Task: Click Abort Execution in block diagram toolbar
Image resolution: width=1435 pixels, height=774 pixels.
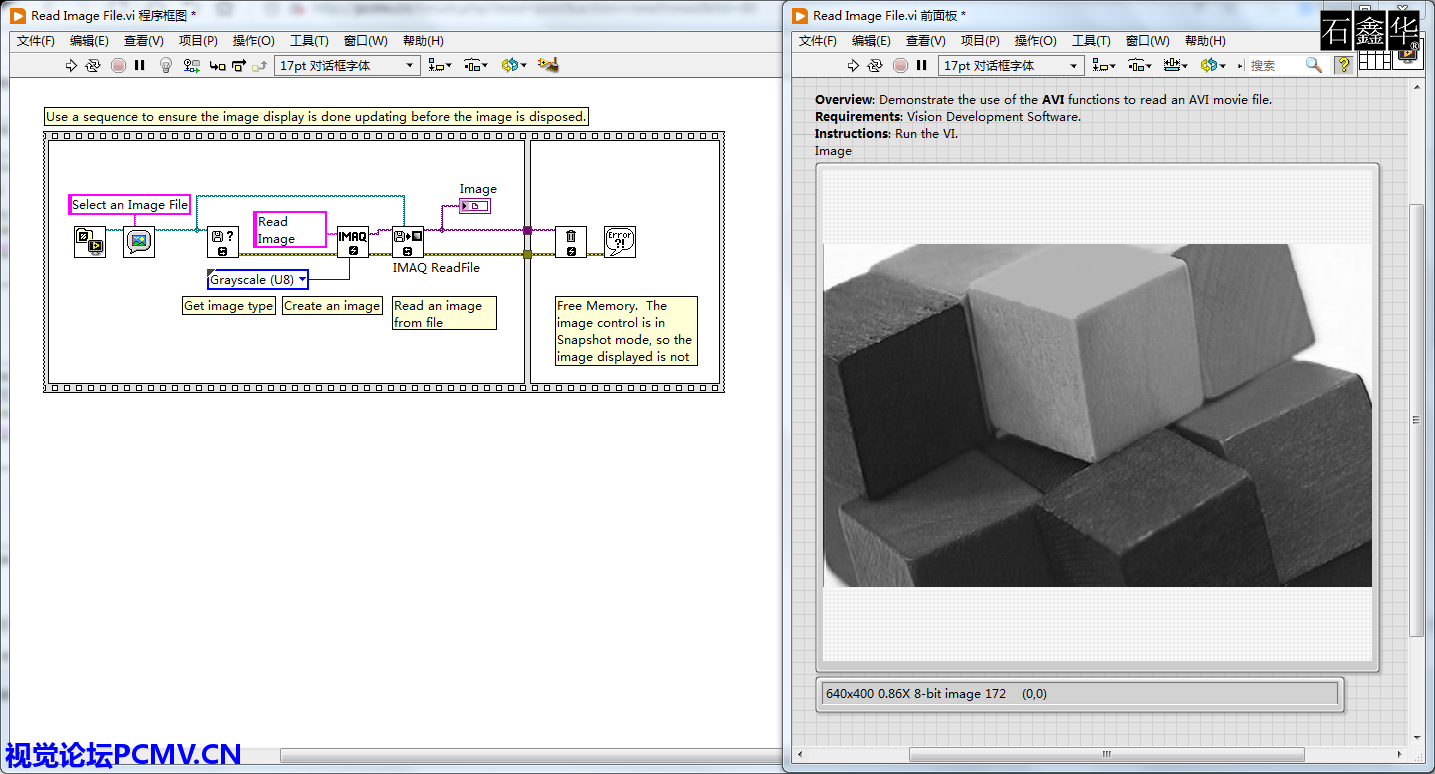Action: [118, 66]
